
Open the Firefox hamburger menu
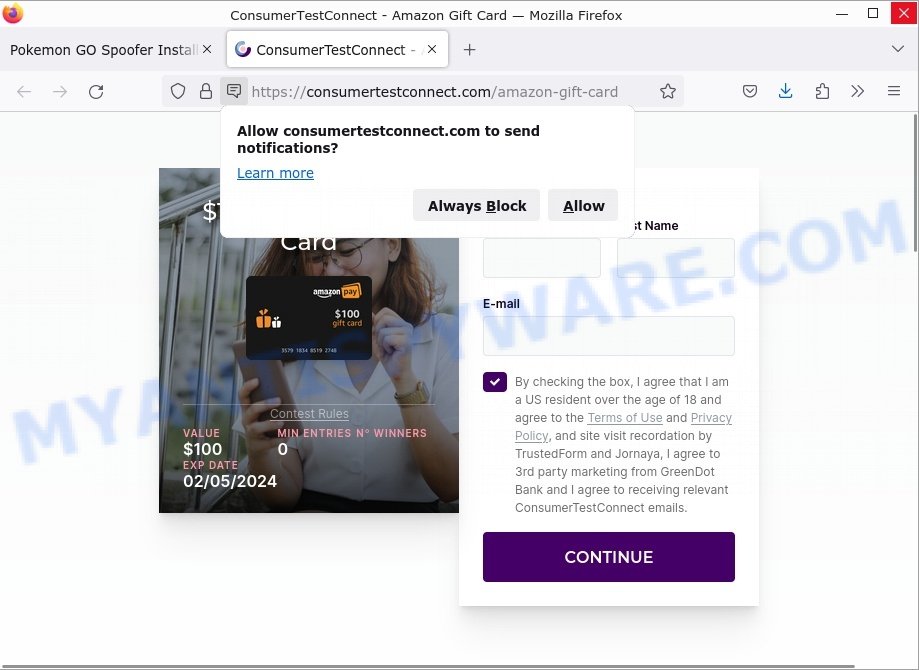tap(894, 91)
